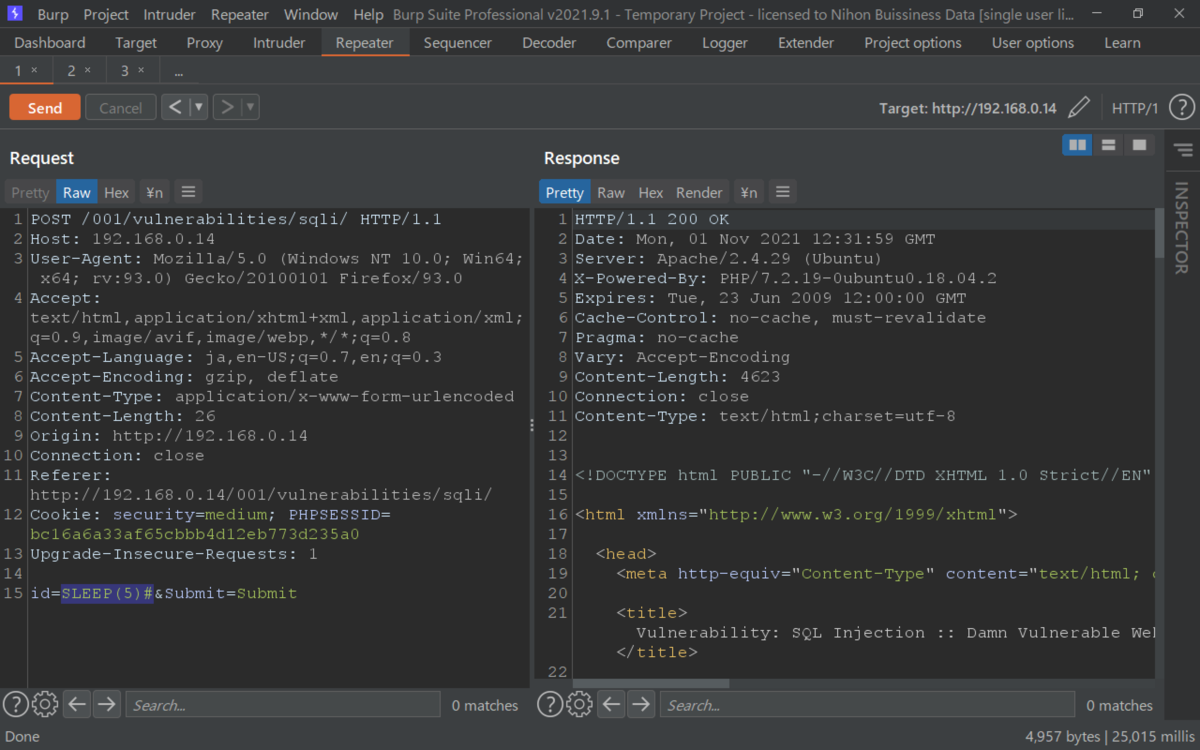Switch request view to Raw

tap(77, 192)
